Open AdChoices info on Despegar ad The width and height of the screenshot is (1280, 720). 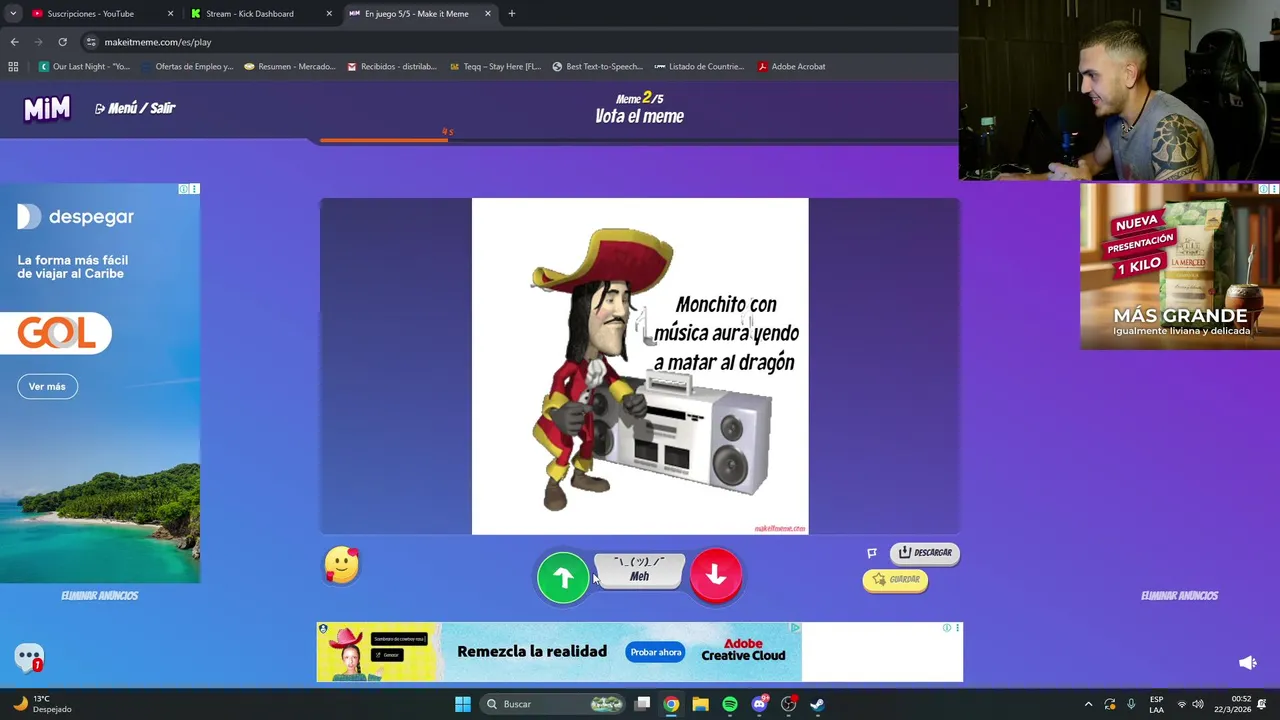(183, 189)
